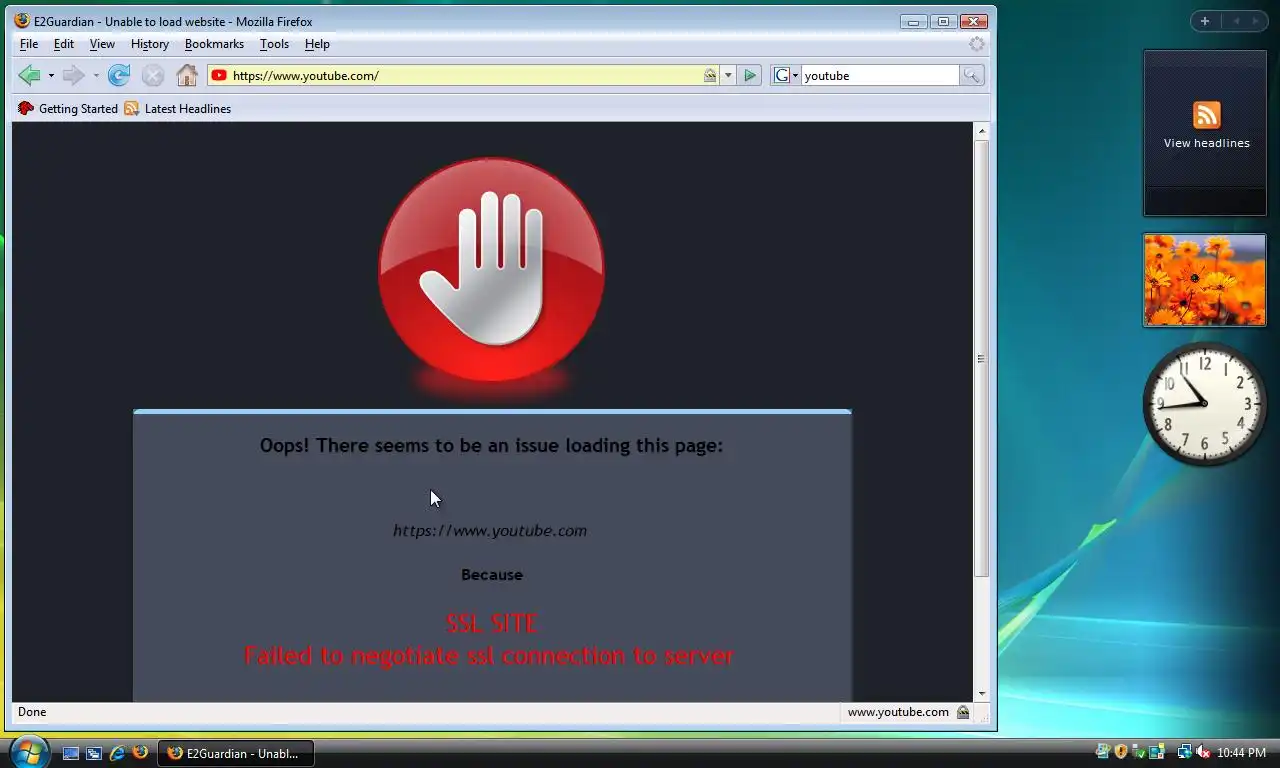This screenshot has height=768, width=1280.
Task: Open the File menu
Action: (29, 44)
